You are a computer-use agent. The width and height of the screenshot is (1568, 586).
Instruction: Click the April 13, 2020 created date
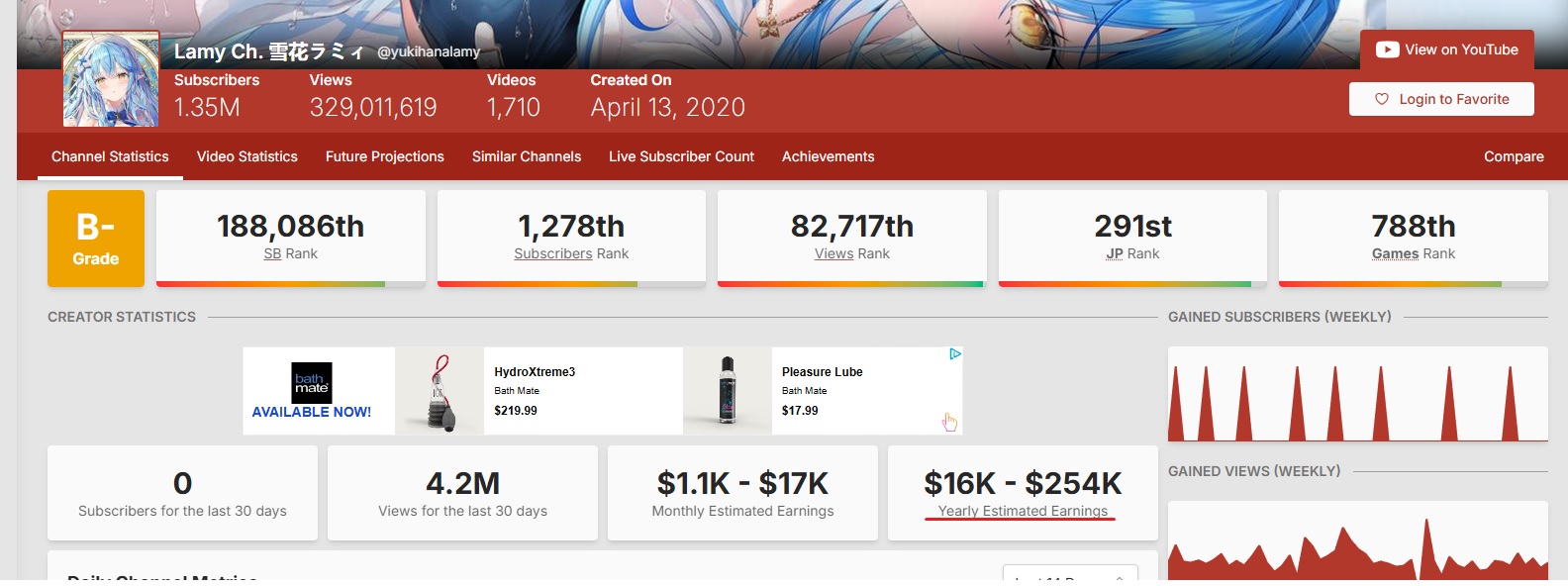[x=668, y=107]
